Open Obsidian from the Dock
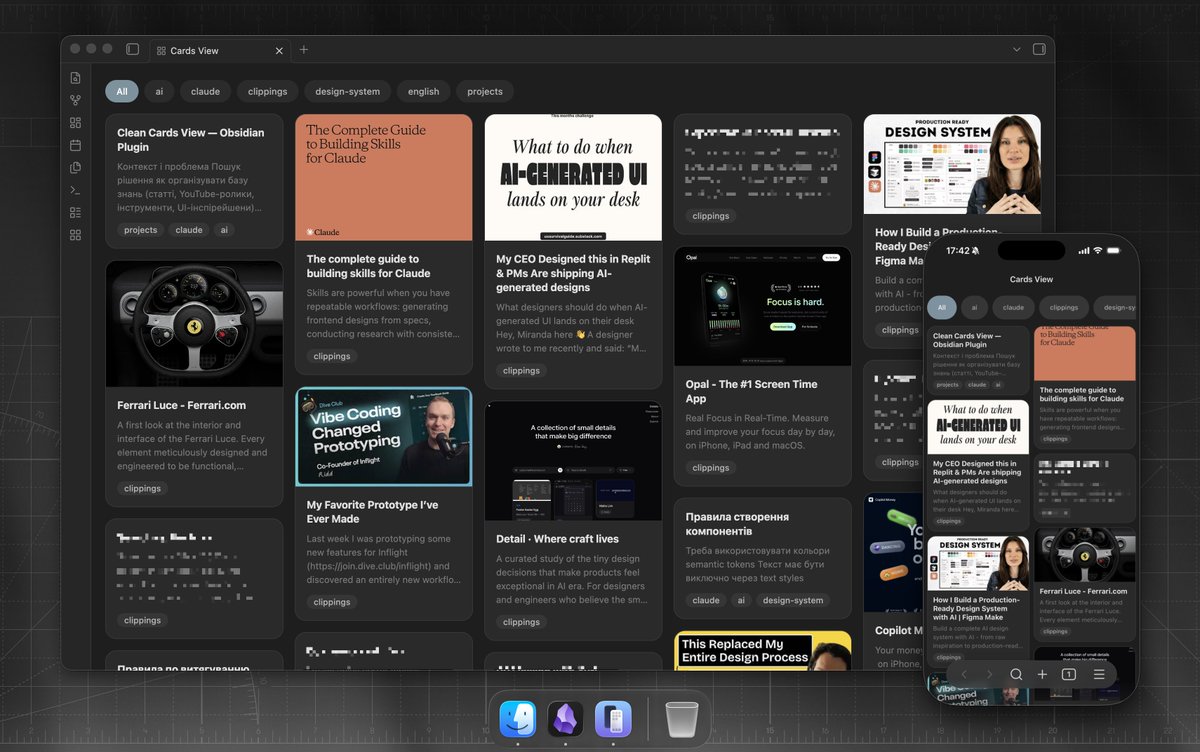This screenshot has width=1200, height=752. (x=566, y=719)
